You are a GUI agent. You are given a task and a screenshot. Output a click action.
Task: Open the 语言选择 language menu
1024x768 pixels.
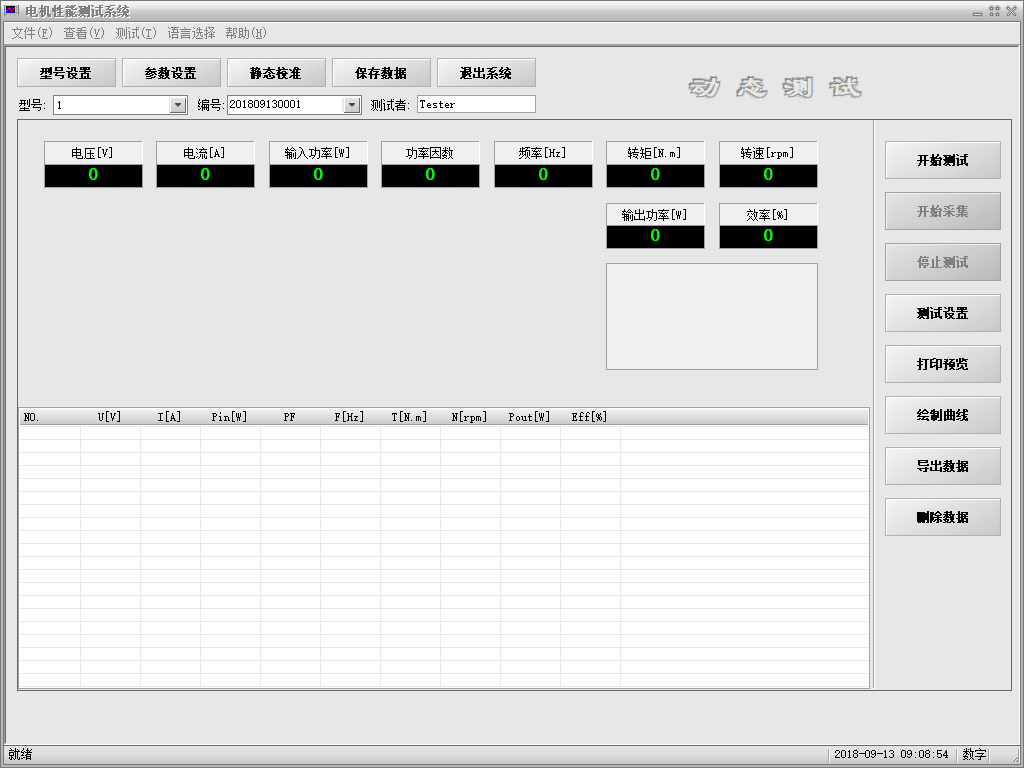pyautogui.click(x=191, y=33)
